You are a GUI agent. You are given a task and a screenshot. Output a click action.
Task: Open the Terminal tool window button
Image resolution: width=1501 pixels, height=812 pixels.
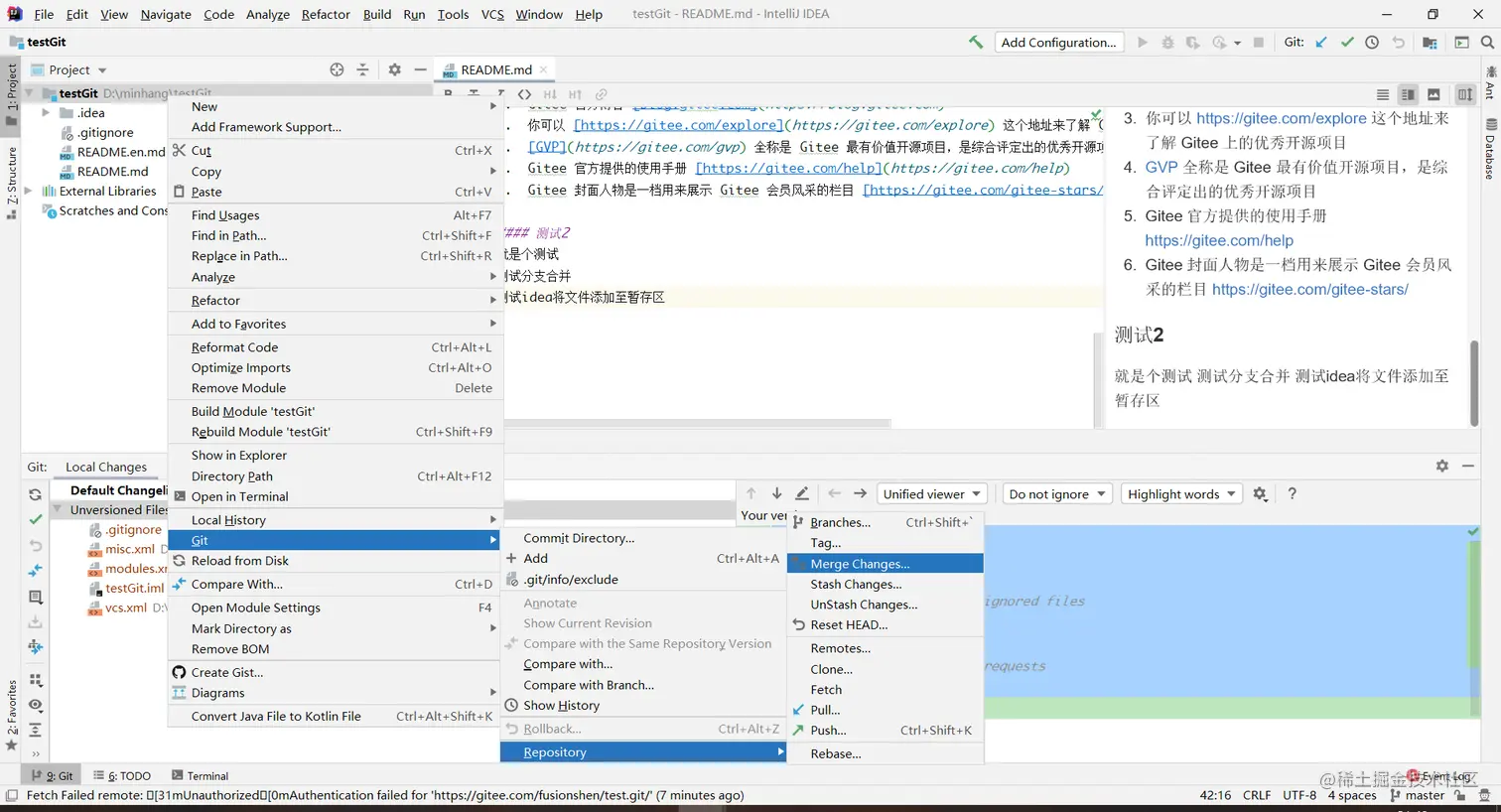click(x=200, y=776)
